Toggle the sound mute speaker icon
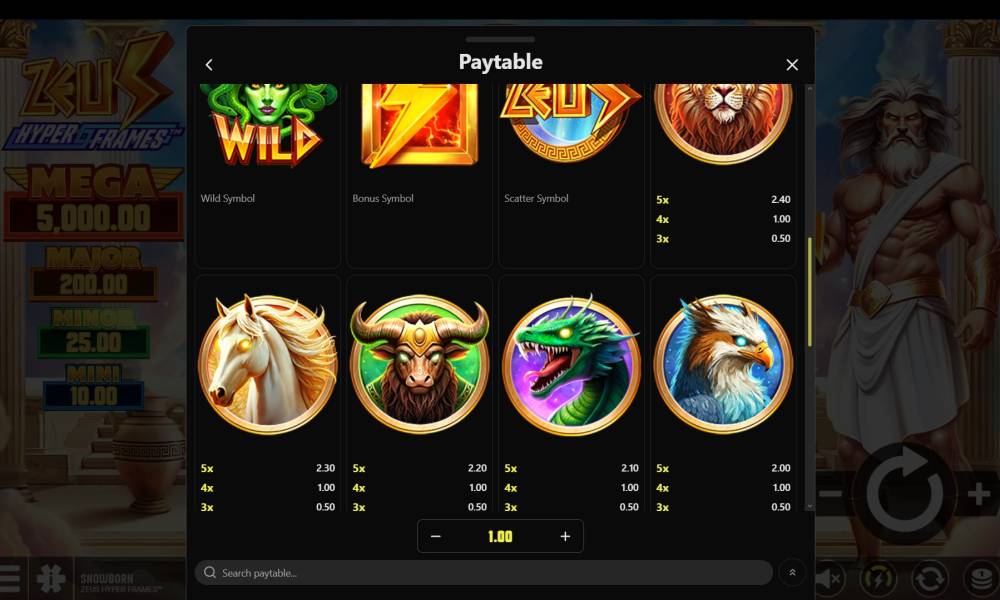This screenshot has height=600, width=1000. pyautogui.click(x=829, y=579)
